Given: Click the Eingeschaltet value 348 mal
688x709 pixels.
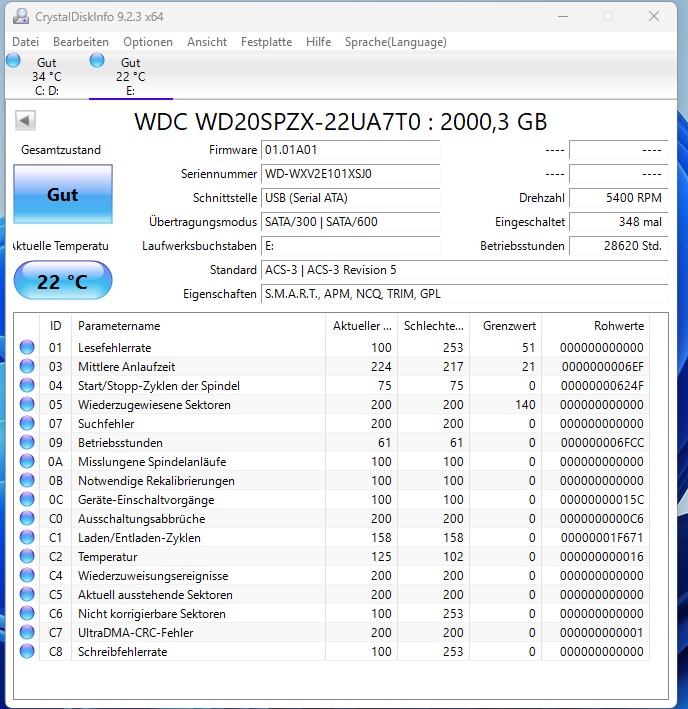Looking at the screenshot, I should [x=618, y=222].
